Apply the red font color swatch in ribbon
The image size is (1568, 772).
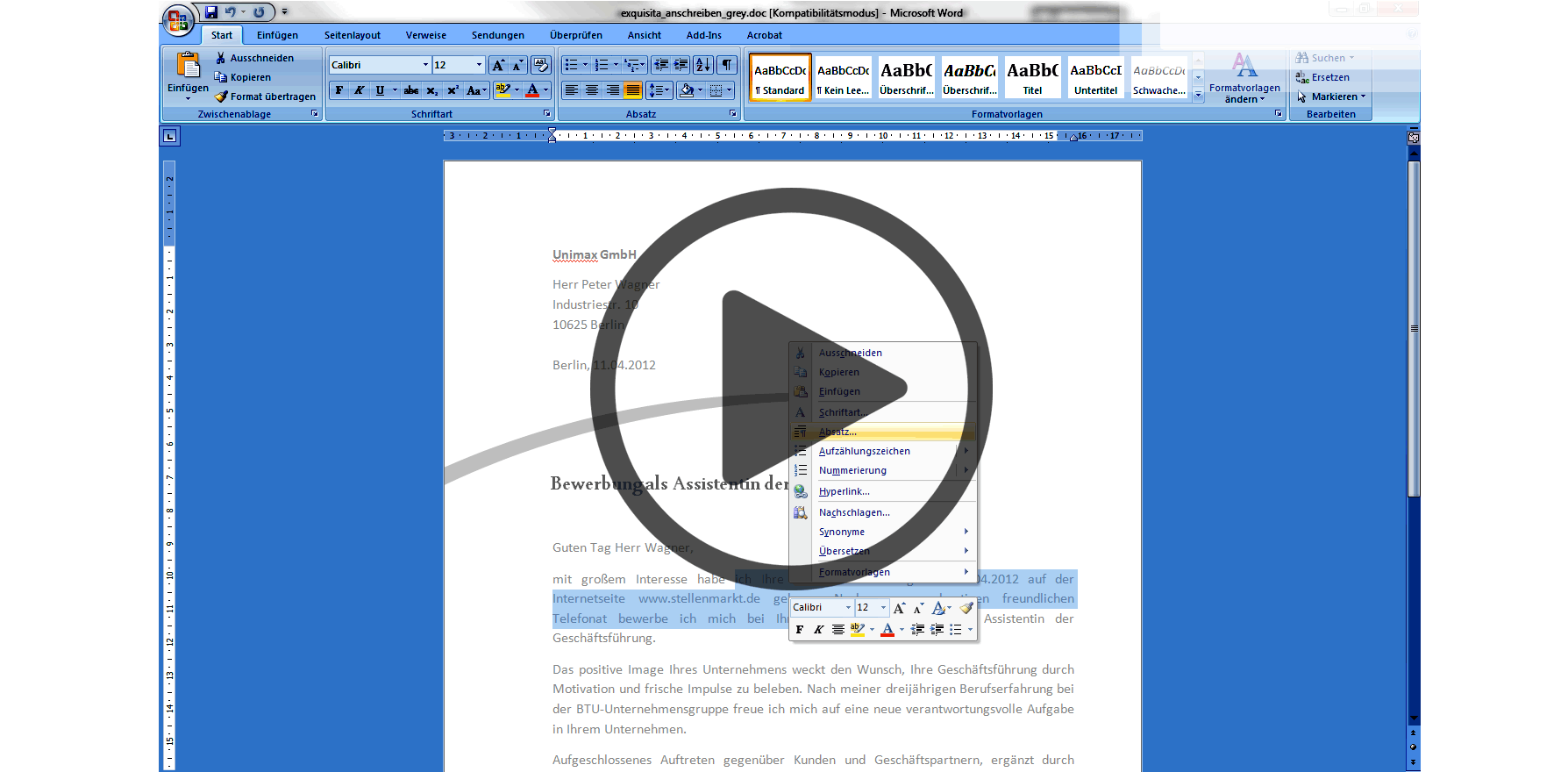coord(532,90)
